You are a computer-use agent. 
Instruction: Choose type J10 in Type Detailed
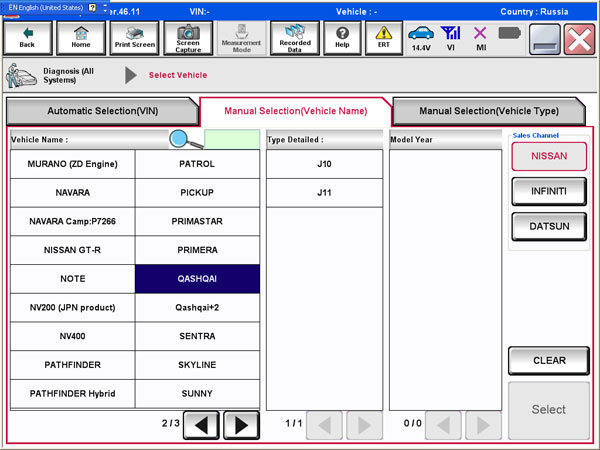(x=324, y=164)
